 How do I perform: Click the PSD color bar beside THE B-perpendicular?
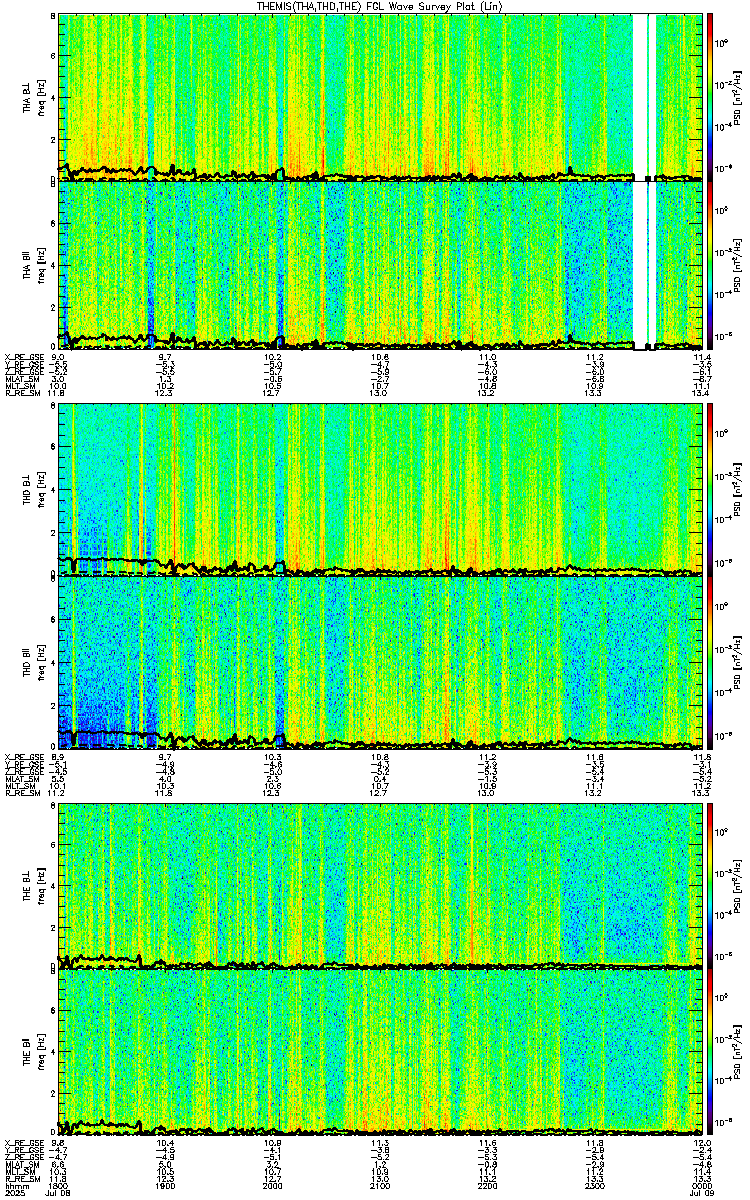[x=711, y=884]
